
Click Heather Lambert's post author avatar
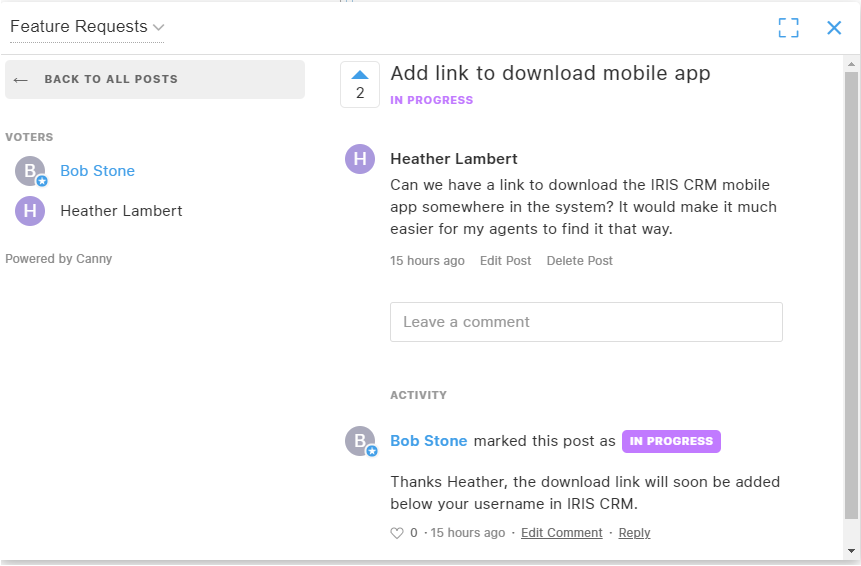[360, 159]
